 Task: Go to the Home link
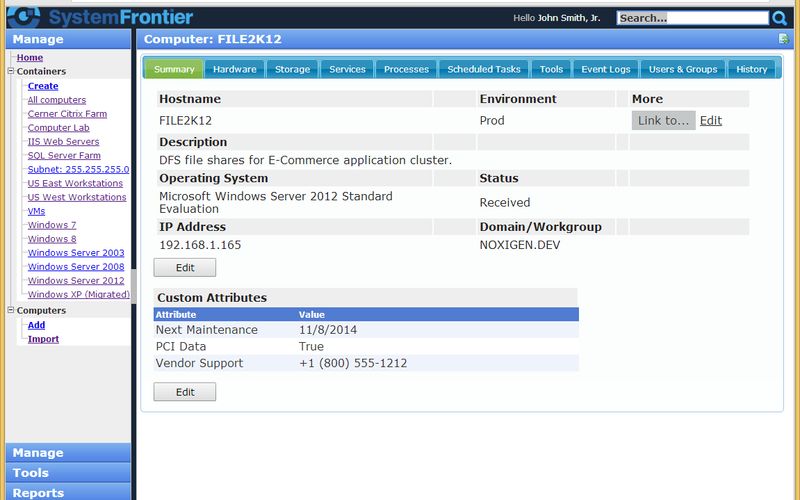pyautogui.click(x=30, y=58)
